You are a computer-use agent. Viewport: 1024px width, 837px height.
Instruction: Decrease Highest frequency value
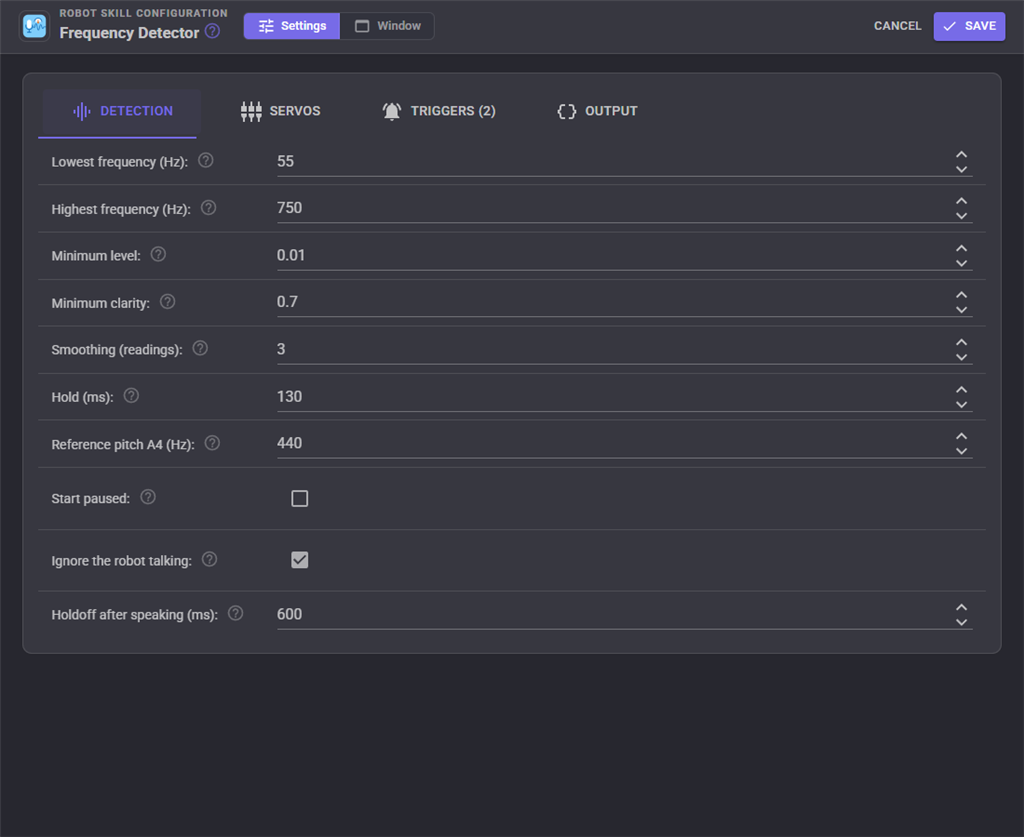(x=961, y=215)
